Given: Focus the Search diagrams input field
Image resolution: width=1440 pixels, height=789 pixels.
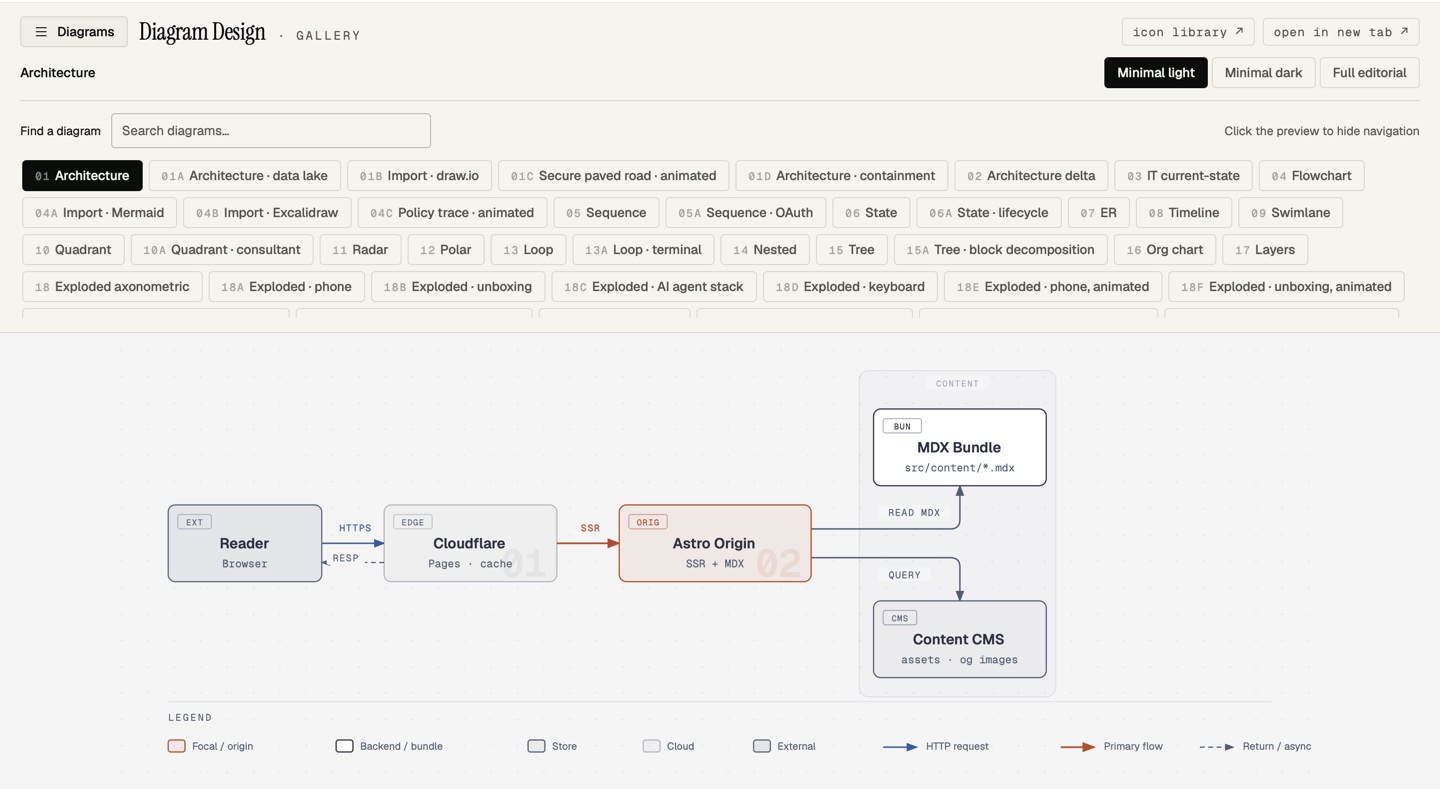Looking at the screenshot, I should click(271, 131).
